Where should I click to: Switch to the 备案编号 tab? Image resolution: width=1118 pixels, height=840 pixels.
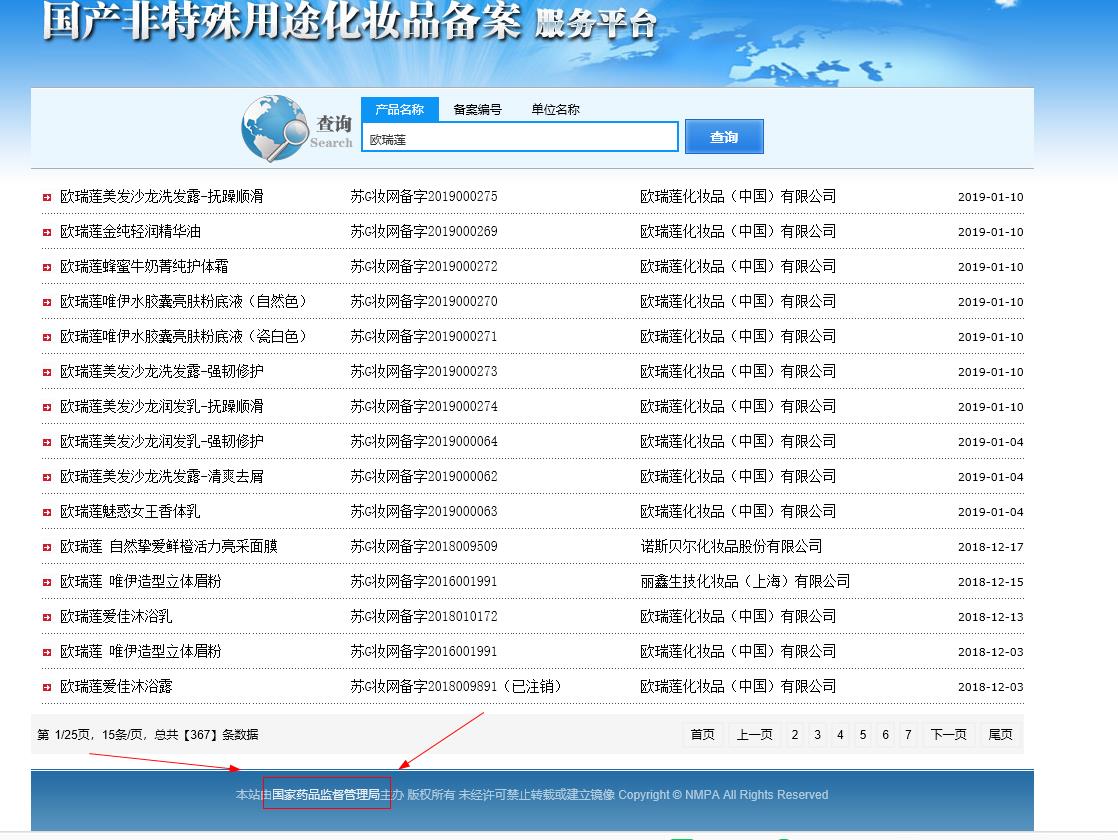(x=477, y=109)
